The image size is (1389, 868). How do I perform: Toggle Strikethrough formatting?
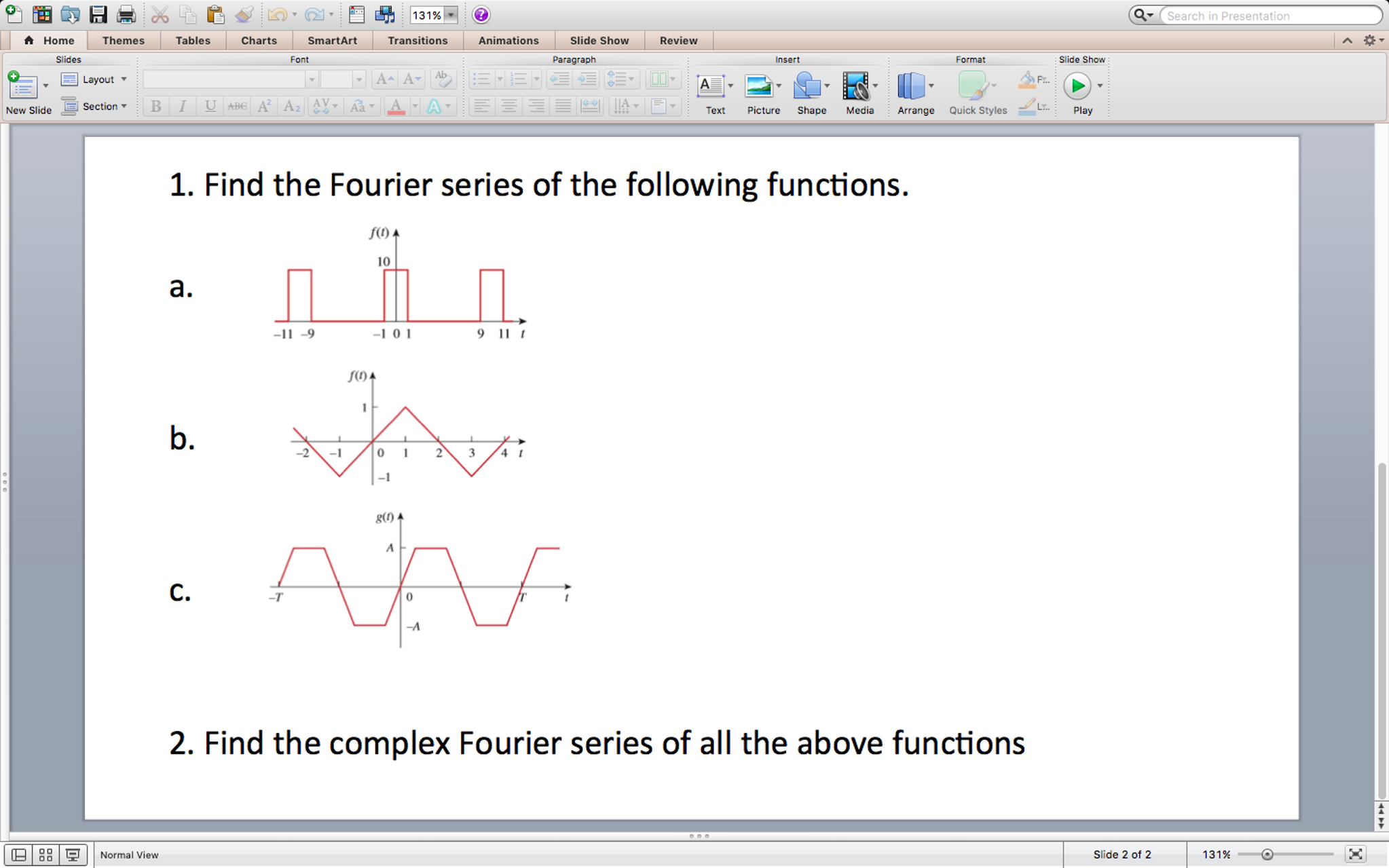point(237,106)
